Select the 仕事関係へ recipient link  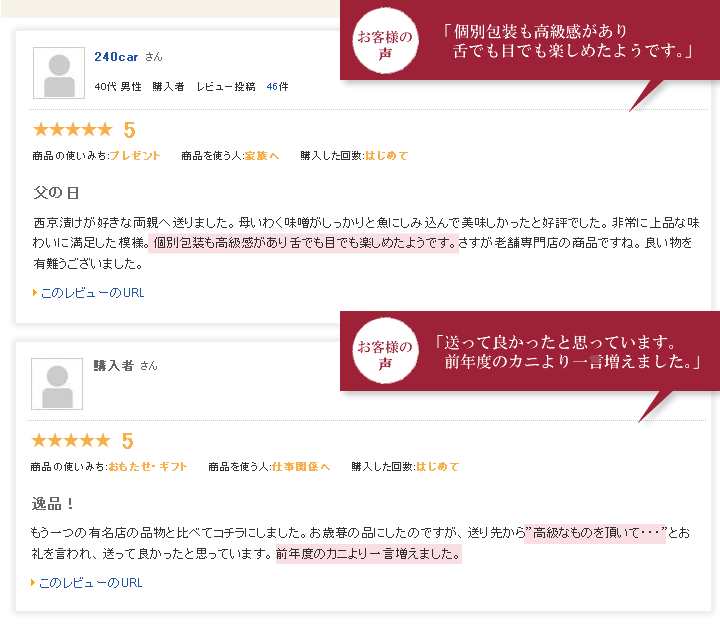pyautogui.click(x=301, y=467)
